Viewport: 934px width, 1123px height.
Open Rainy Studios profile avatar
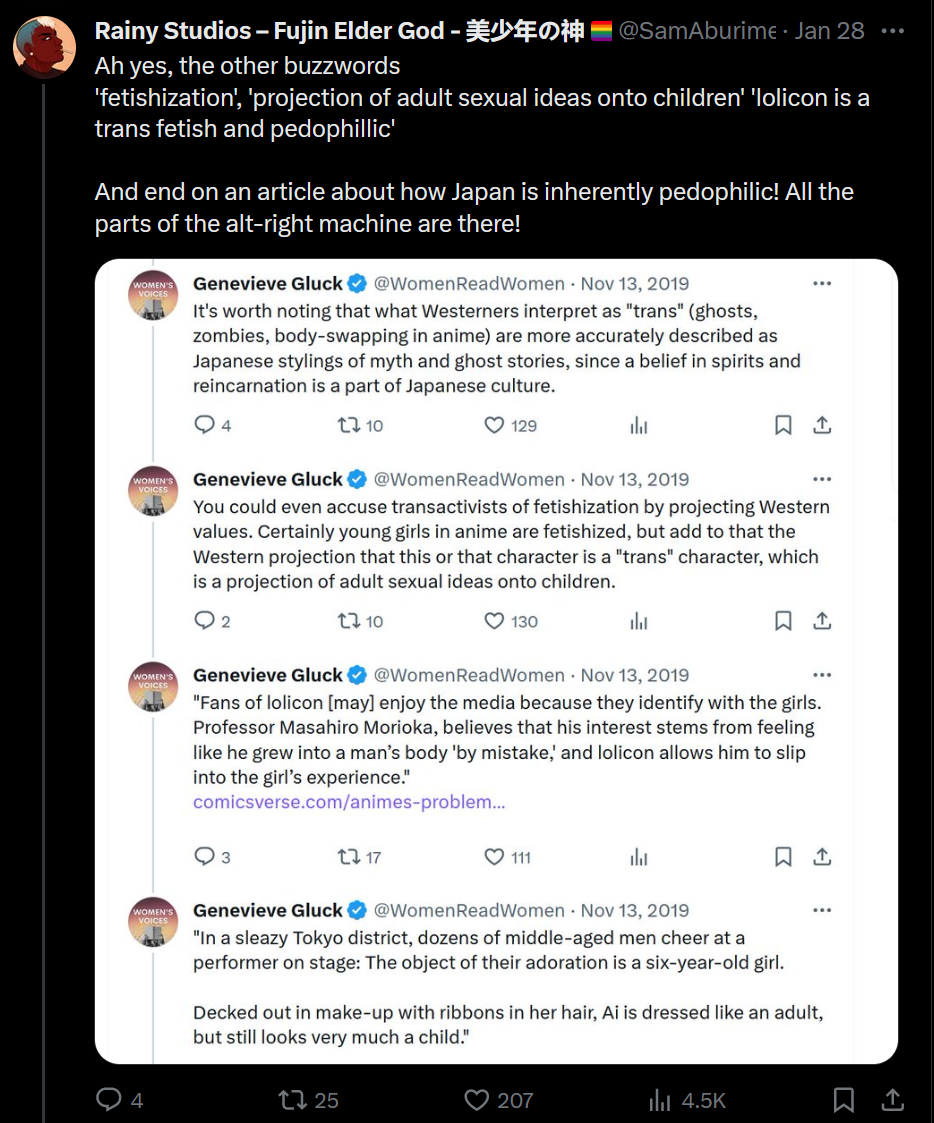44,46
